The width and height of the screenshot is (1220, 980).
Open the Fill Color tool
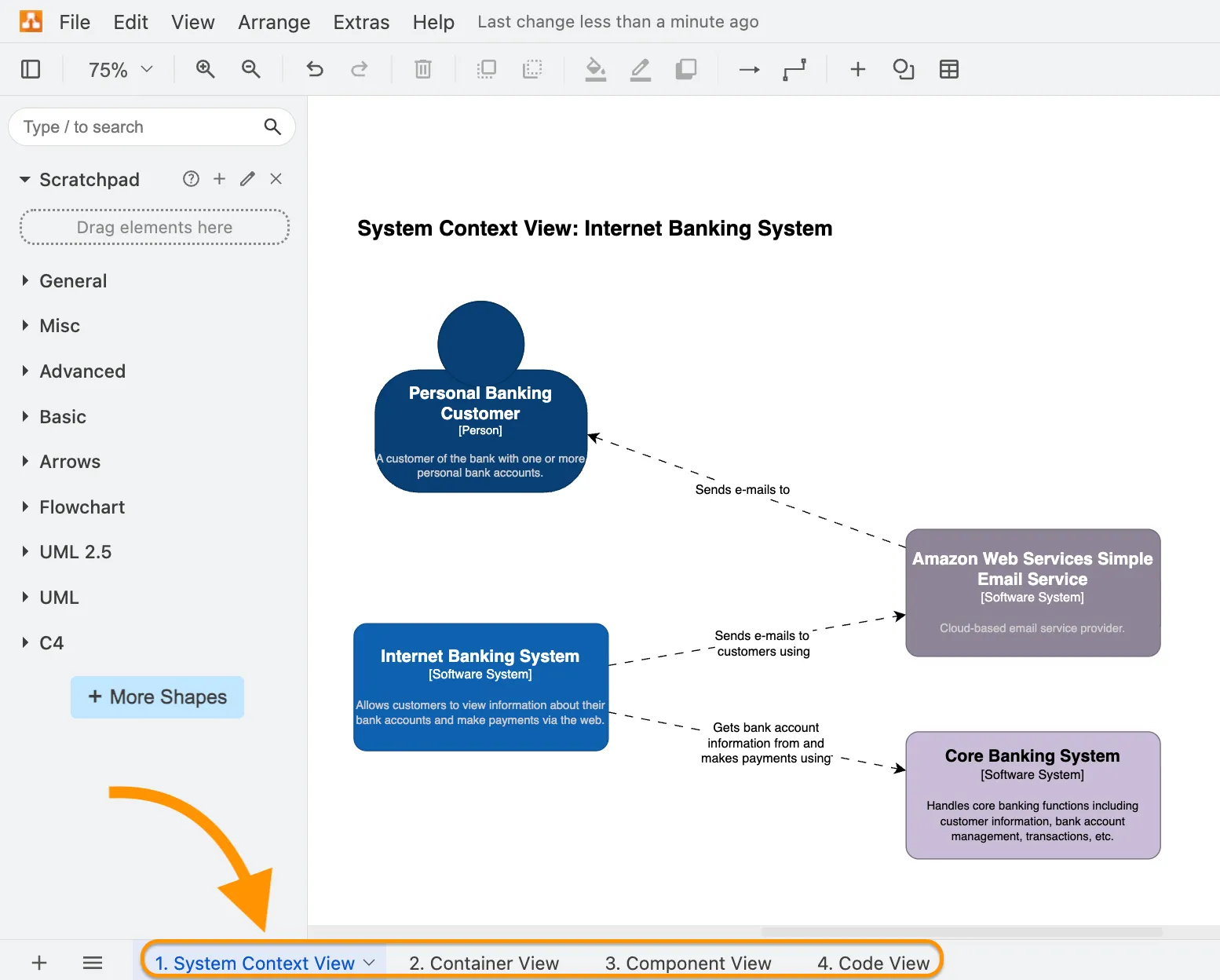[595, 69]
